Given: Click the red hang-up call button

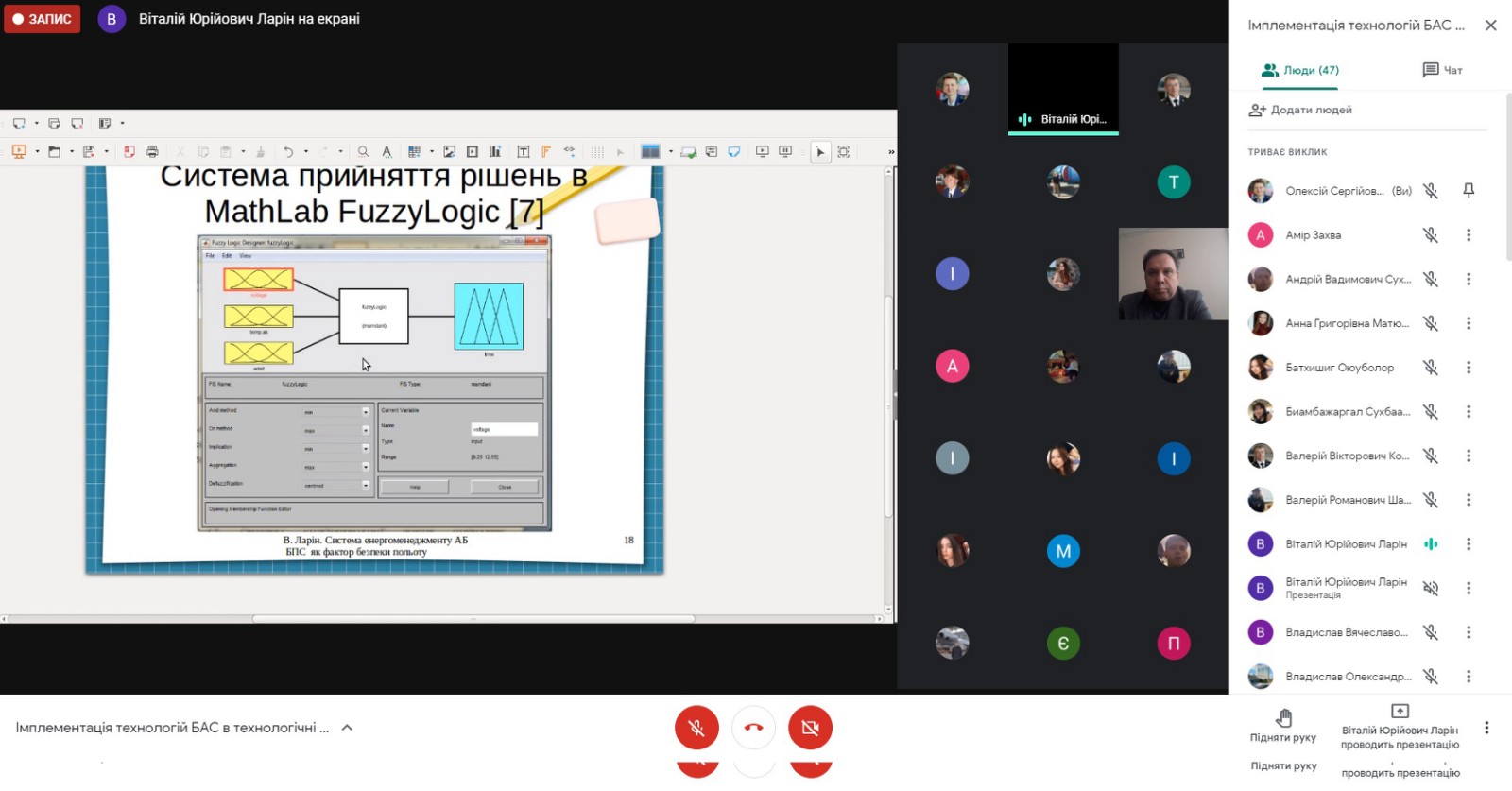Looking at the screenshot, I should [x=754, y=728].
